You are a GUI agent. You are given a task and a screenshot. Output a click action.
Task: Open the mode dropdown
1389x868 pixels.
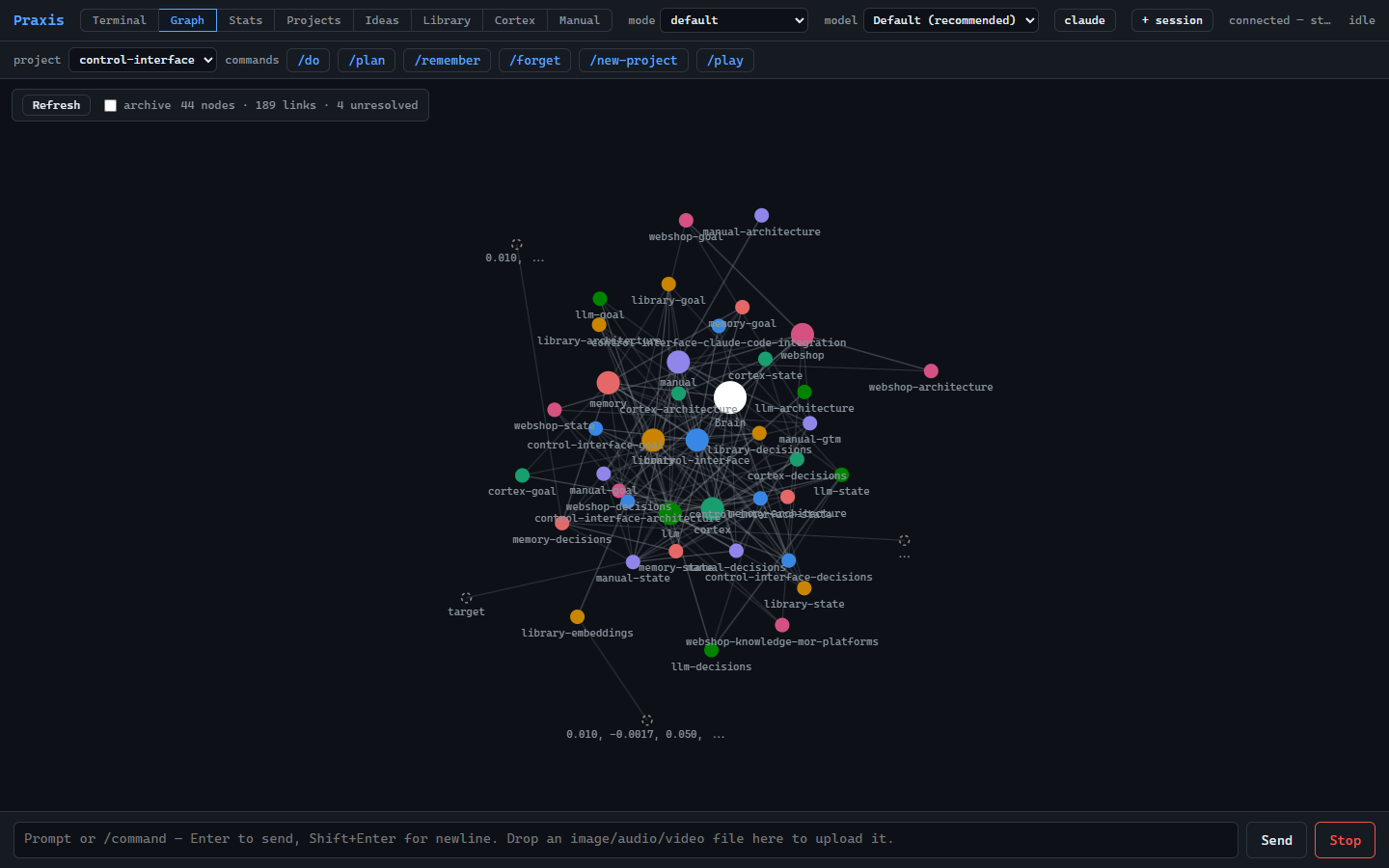coord(734,20)
